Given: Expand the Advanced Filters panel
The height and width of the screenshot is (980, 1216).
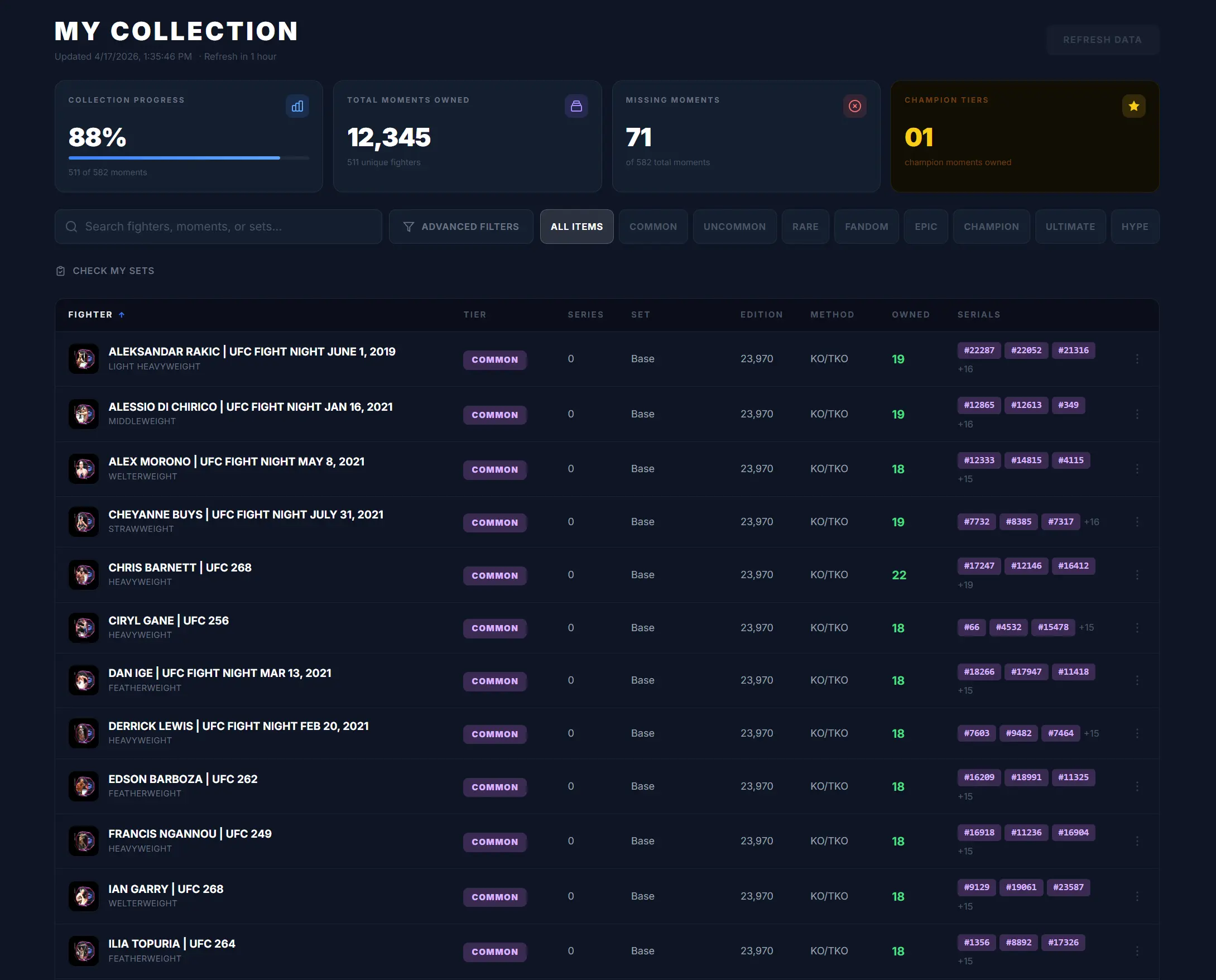Looking at the screenshot, I should coord(460,227).
